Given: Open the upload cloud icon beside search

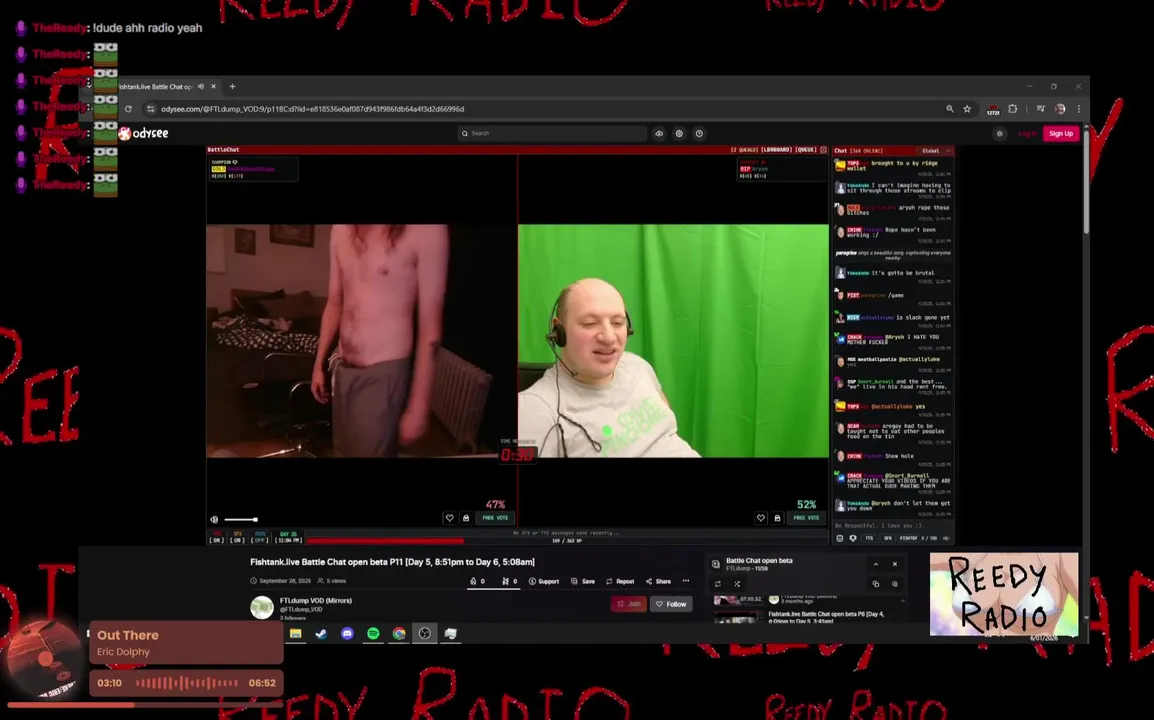Looking at the screenshot, I should coord(659,133).
